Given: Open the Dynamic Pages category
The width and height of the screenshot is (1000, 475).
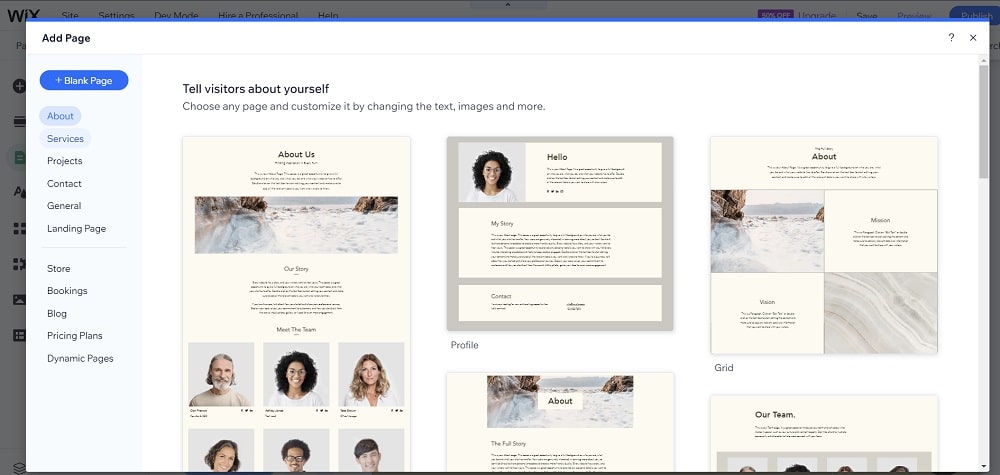Looking at the screenshot, I should 80,358.
